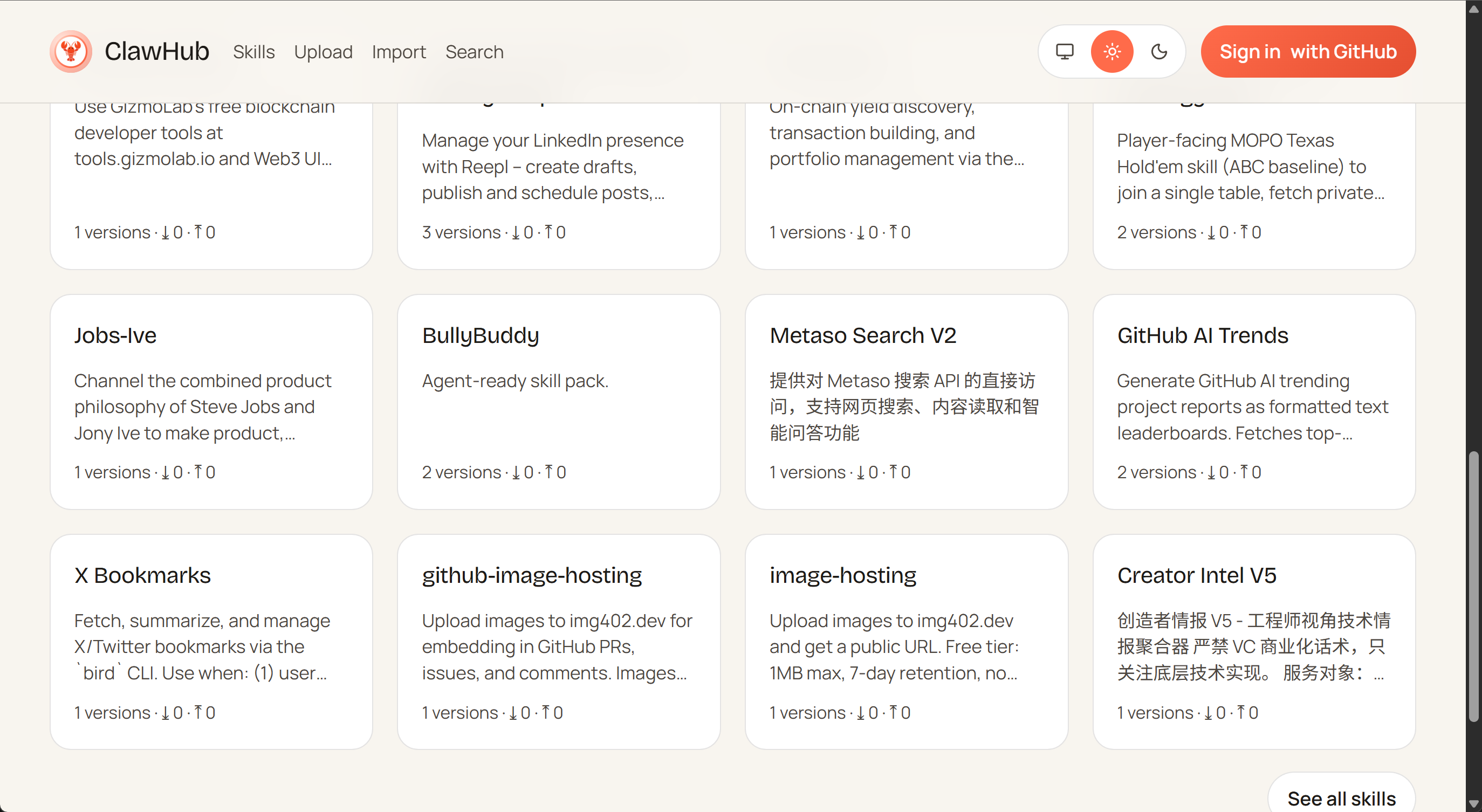Open the X Bookmarks skill title
Screen dimensions: 1482x812
(143, 576)
